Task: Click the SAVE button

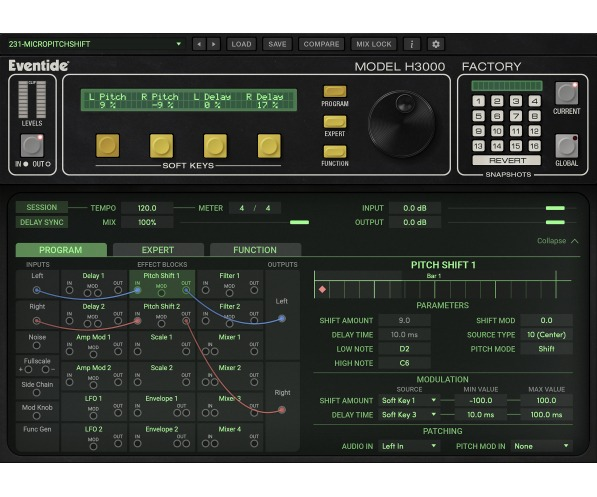Action: pos(277,44)
